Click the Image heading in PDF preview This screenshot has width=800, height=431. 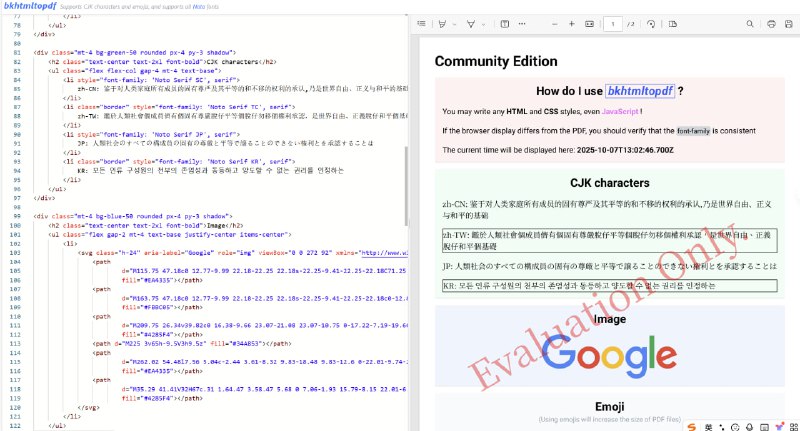tap(610, 319)
